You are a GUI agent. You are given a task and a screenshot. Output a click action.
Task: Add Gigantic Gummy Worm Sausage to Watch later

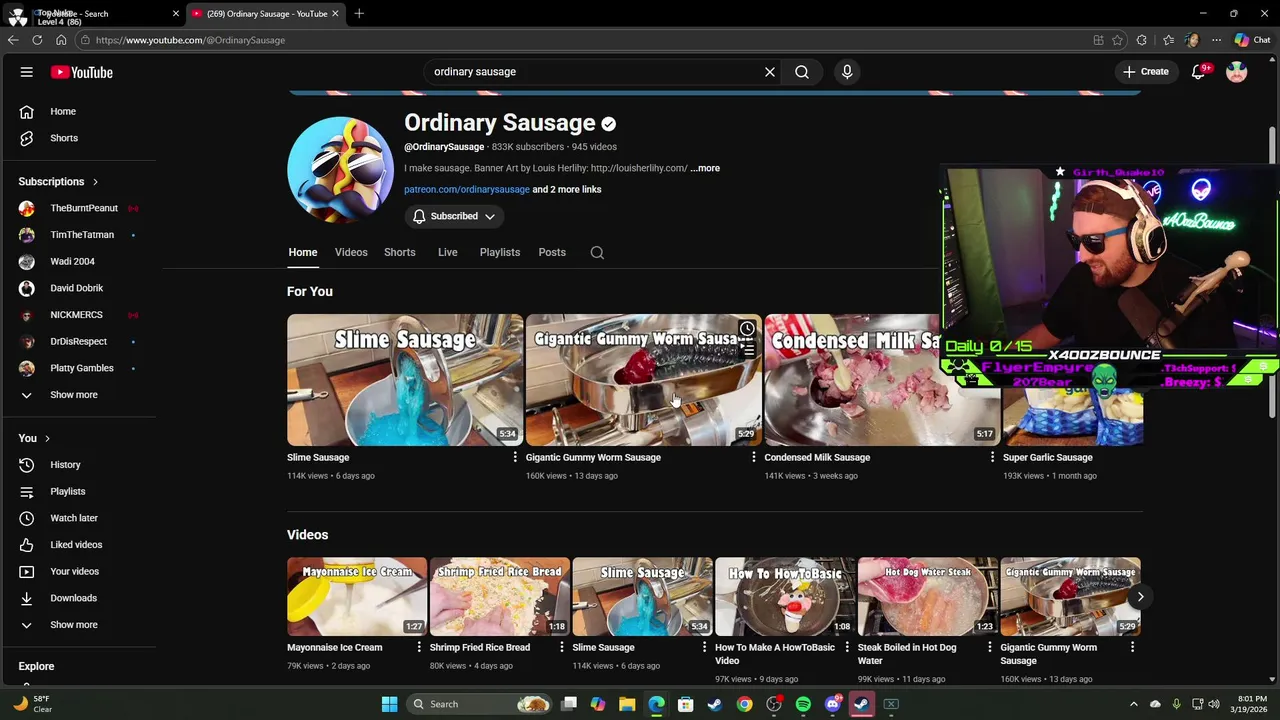(747, 329)
